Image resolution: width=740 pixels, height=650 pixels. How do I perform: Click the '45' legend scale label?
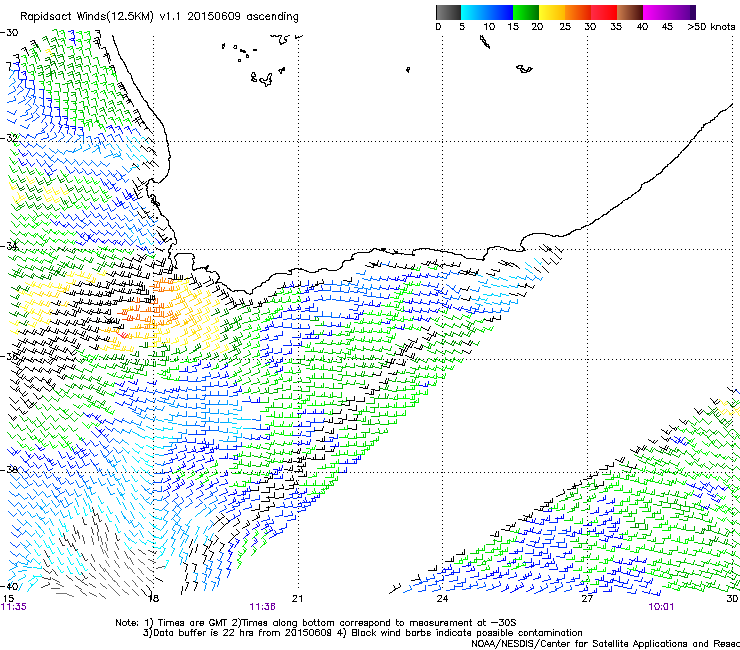pyautogui.click(x=667, y=27)
